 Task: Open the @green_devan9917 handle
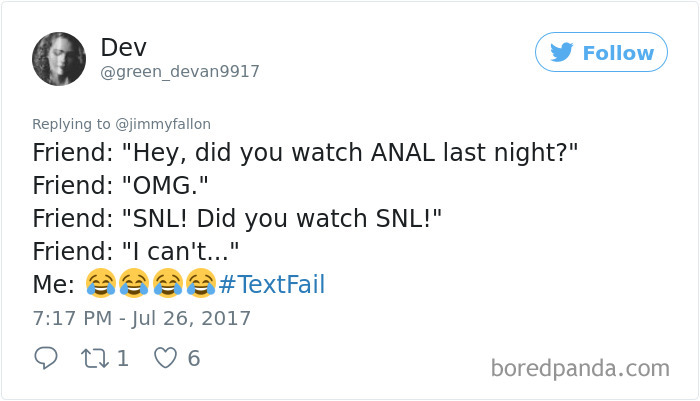coord(180,72)
